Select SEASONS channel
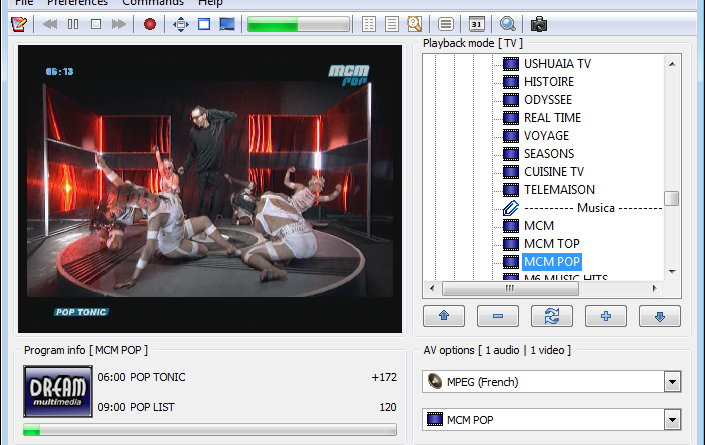Image resolution: width=705 pixels, height=445 pixels. point(549,154)
